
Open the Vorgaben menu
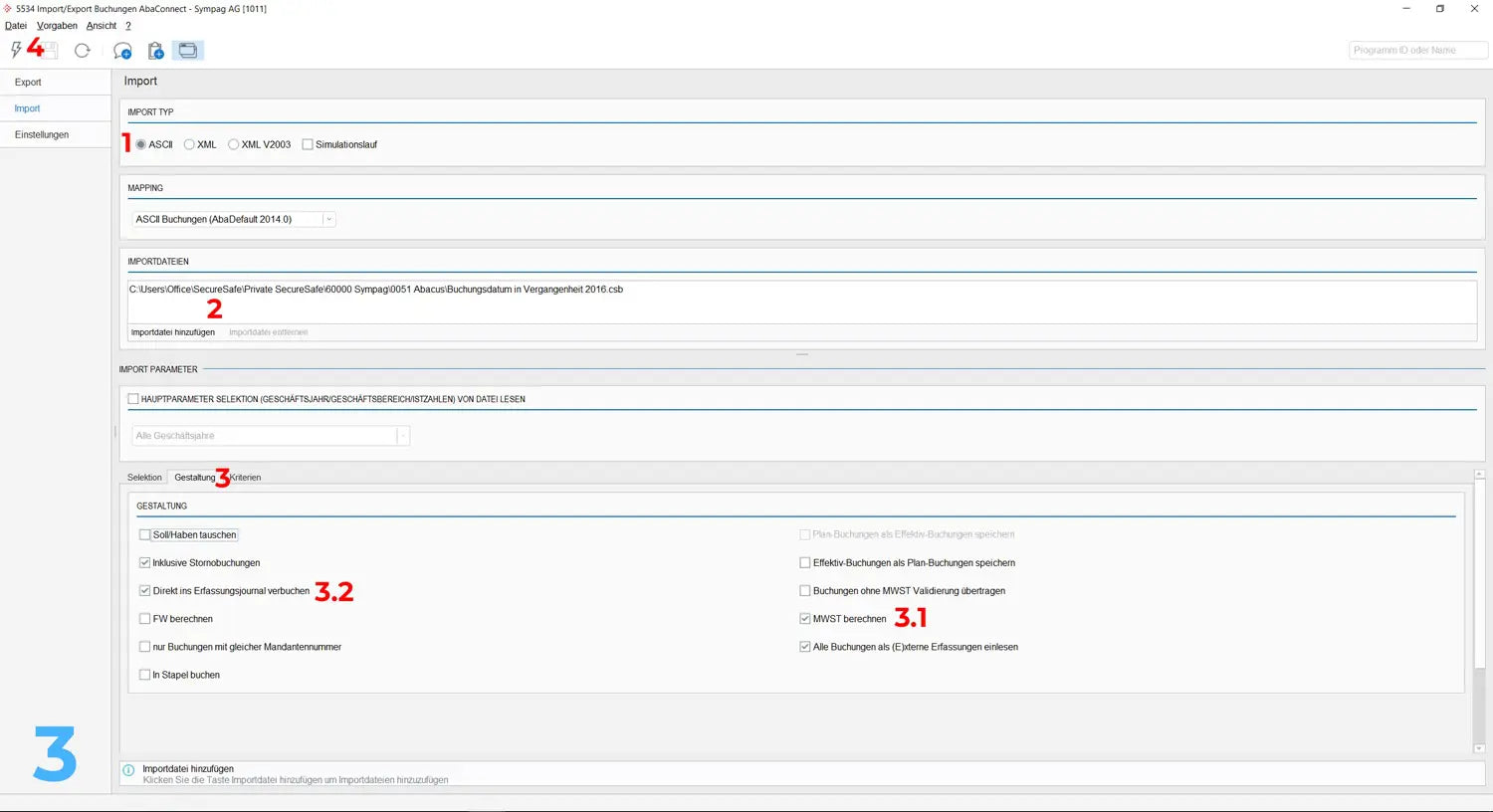click(x=57, y=26)
